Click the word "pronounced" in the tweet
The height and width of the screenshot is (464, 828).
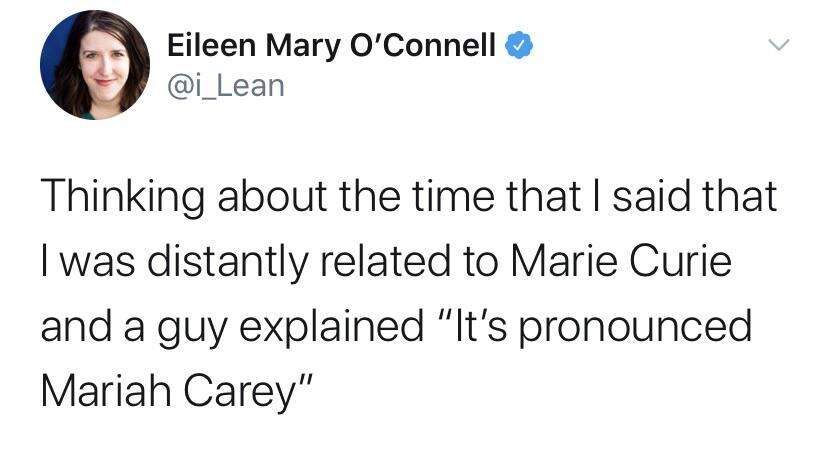(635, 328)
